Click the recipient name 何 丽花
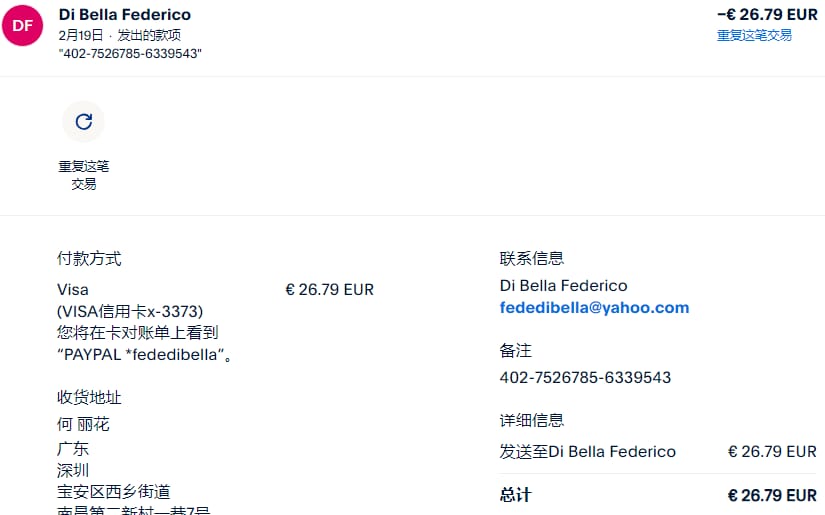 (83, 424)
